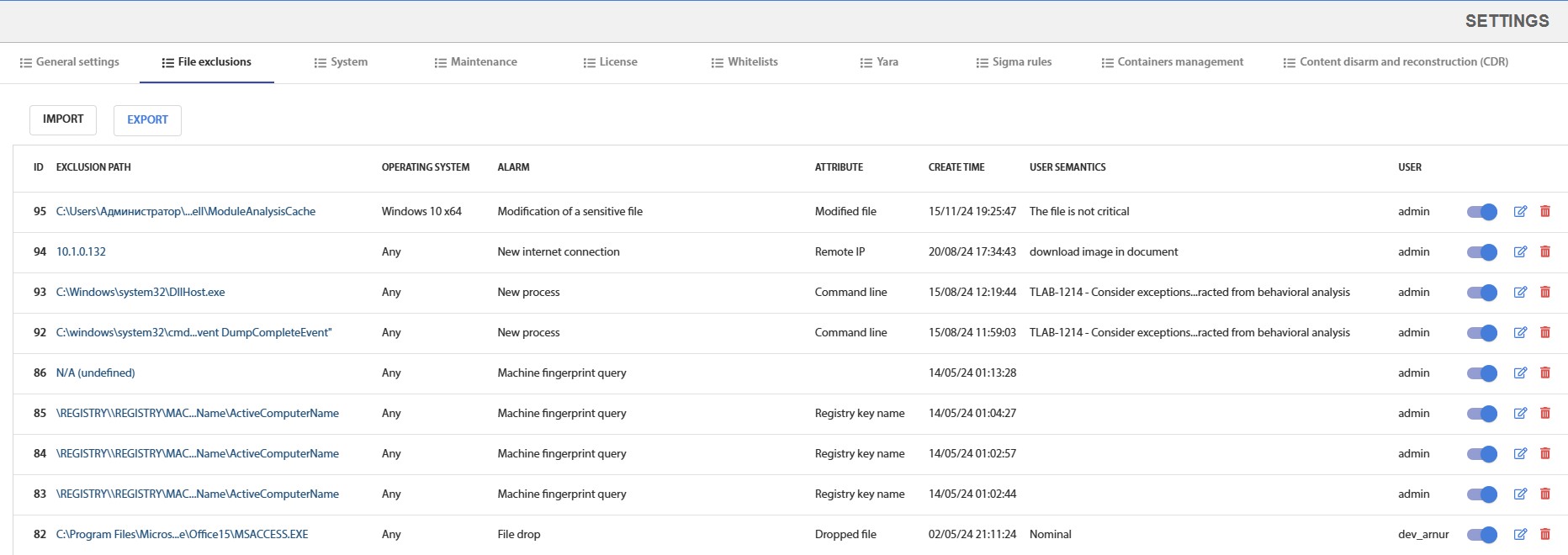Edit exclusion with ID 85
Viewport: 1568px width, 555px height.
[x=1520, y=414]
